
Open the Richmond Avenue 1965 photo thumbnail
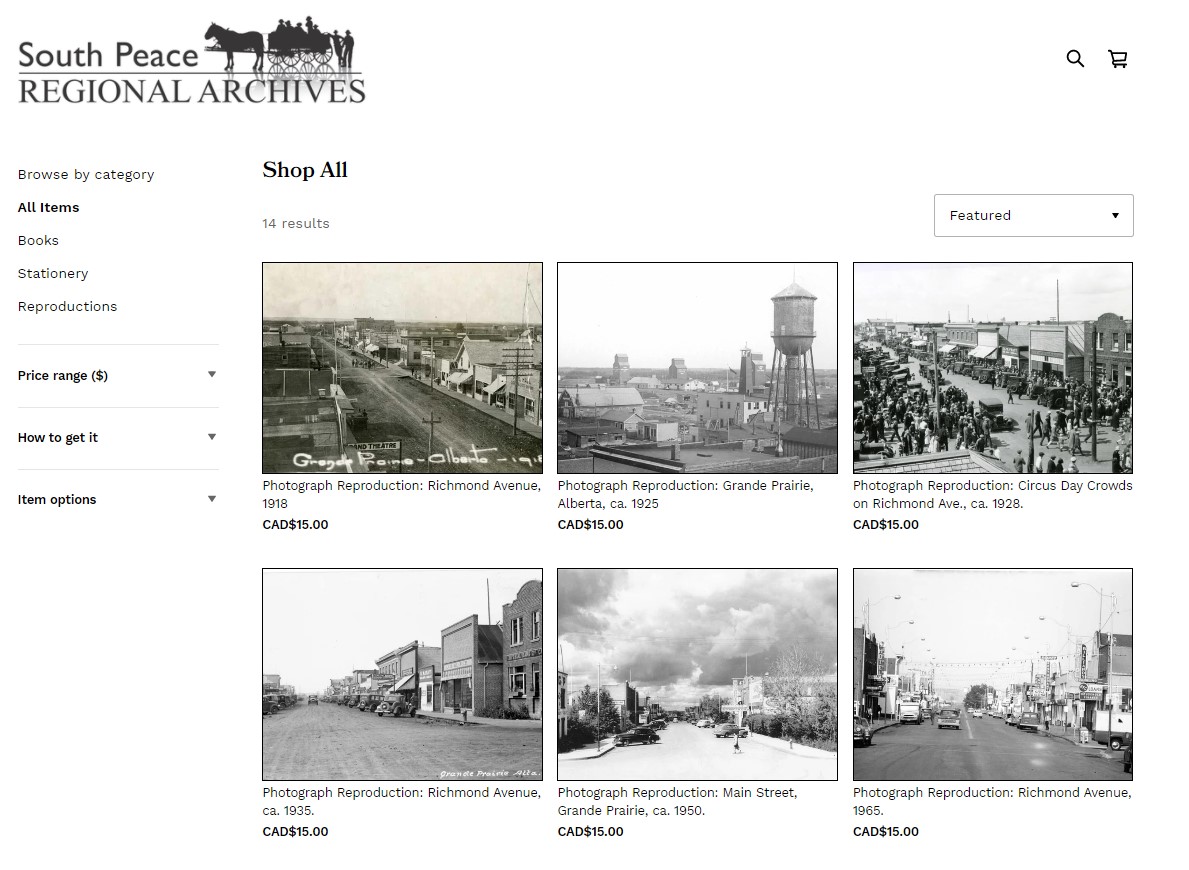(x=992, y=674)
